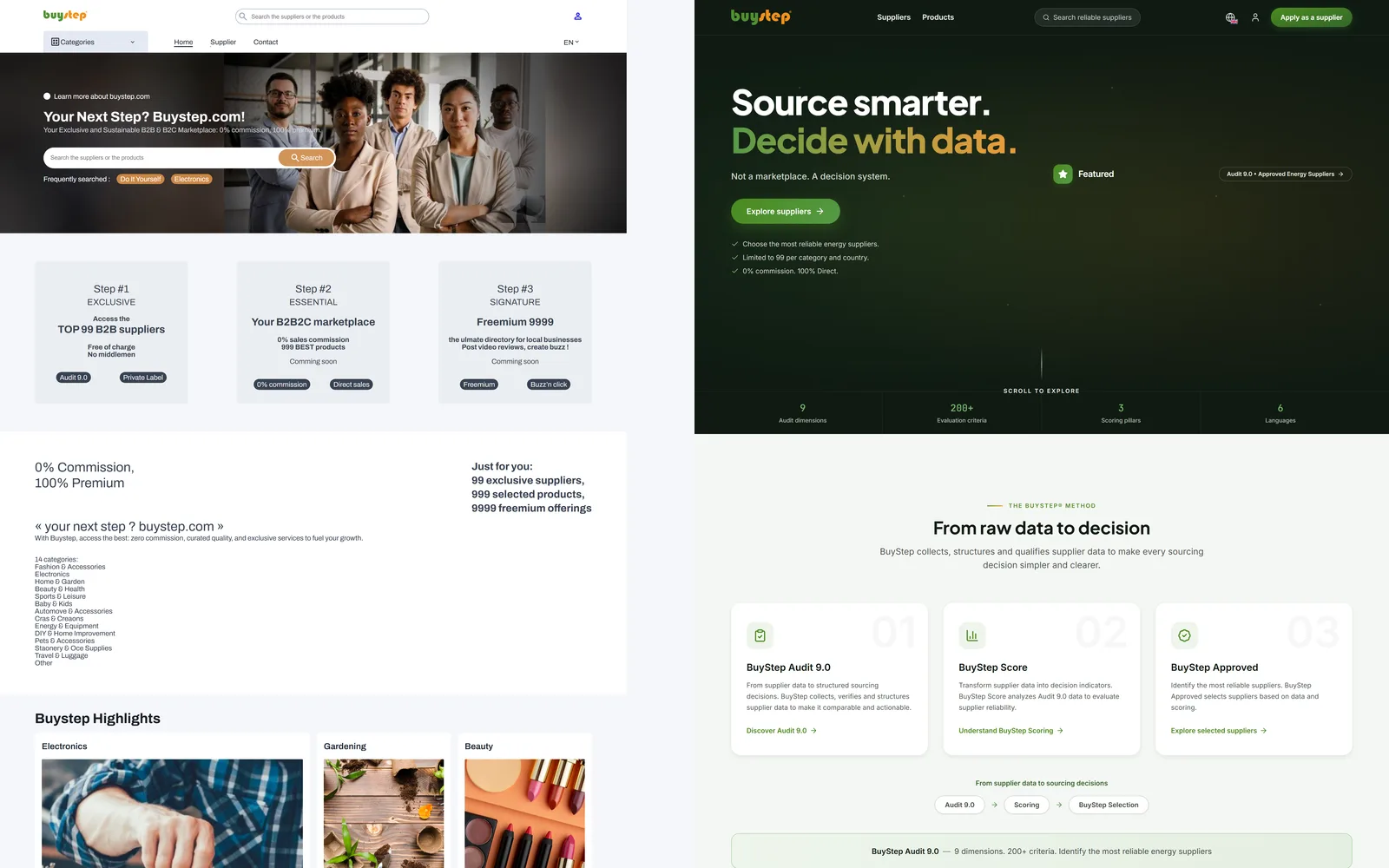Select the orange Electronics frequent search tag
The width and height of the screenshot is (1389, 868).
191,180
